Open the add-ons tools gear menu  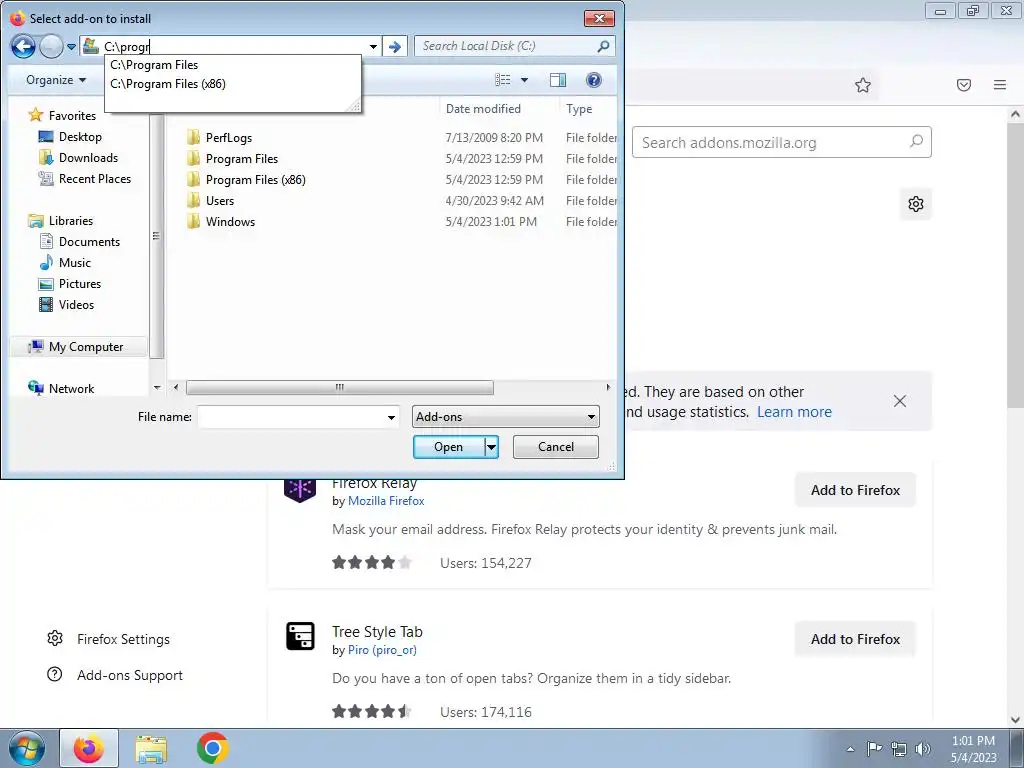916,204
